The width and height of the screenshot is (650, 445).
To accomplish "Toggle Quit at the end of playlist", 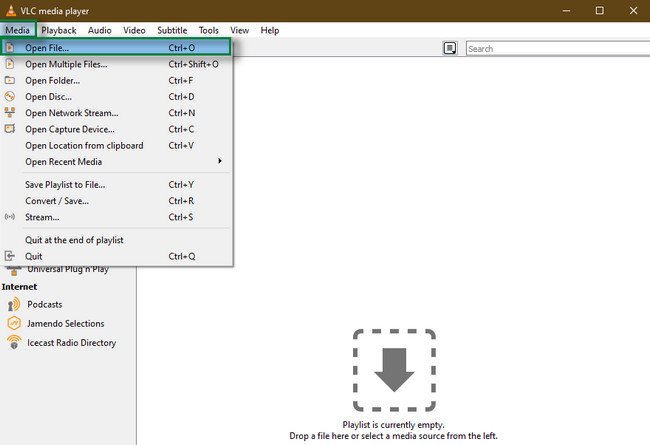I will click(116, 240).
